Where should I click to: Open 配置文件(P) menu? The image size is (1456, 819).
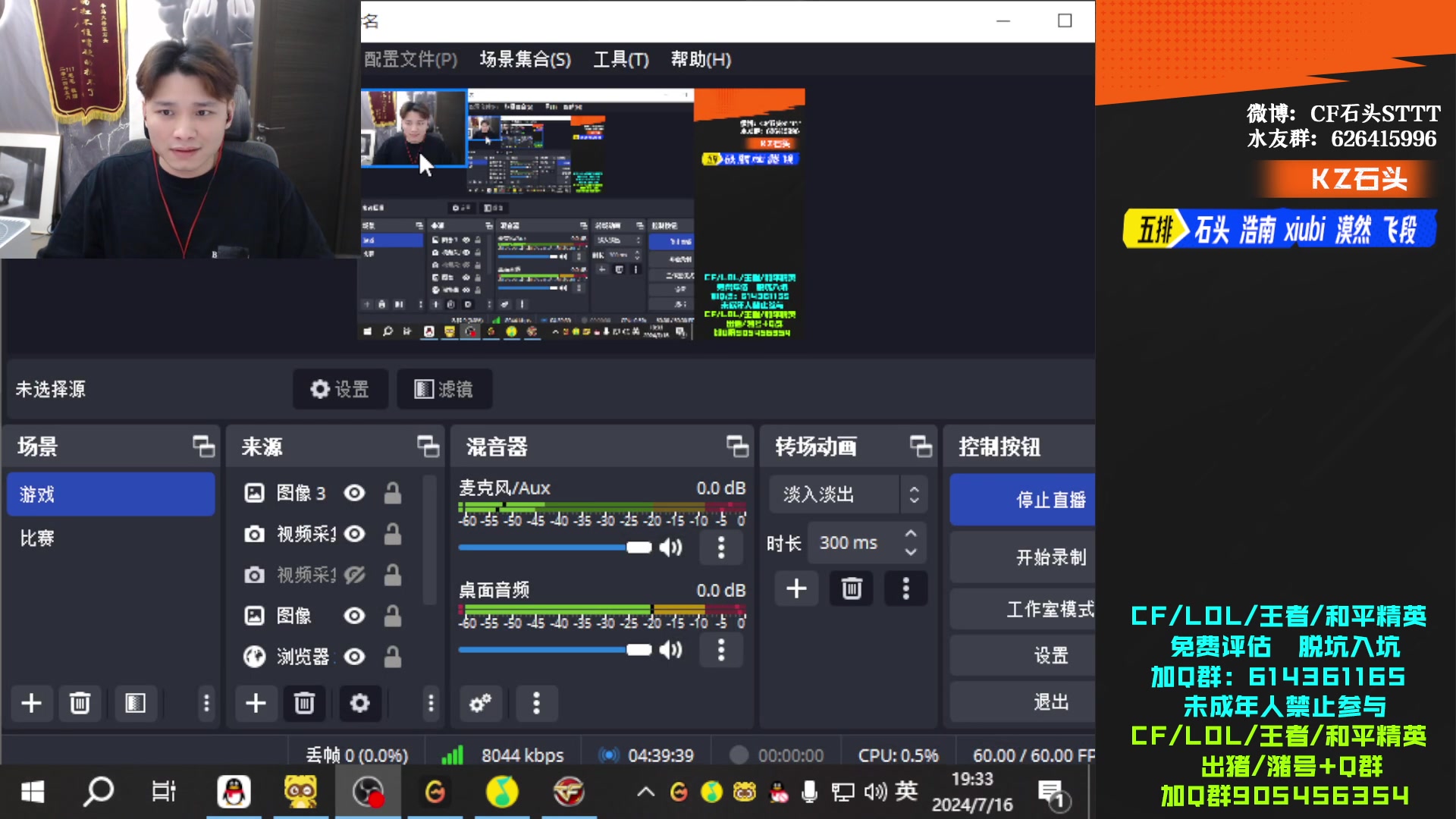pos(410,59)
